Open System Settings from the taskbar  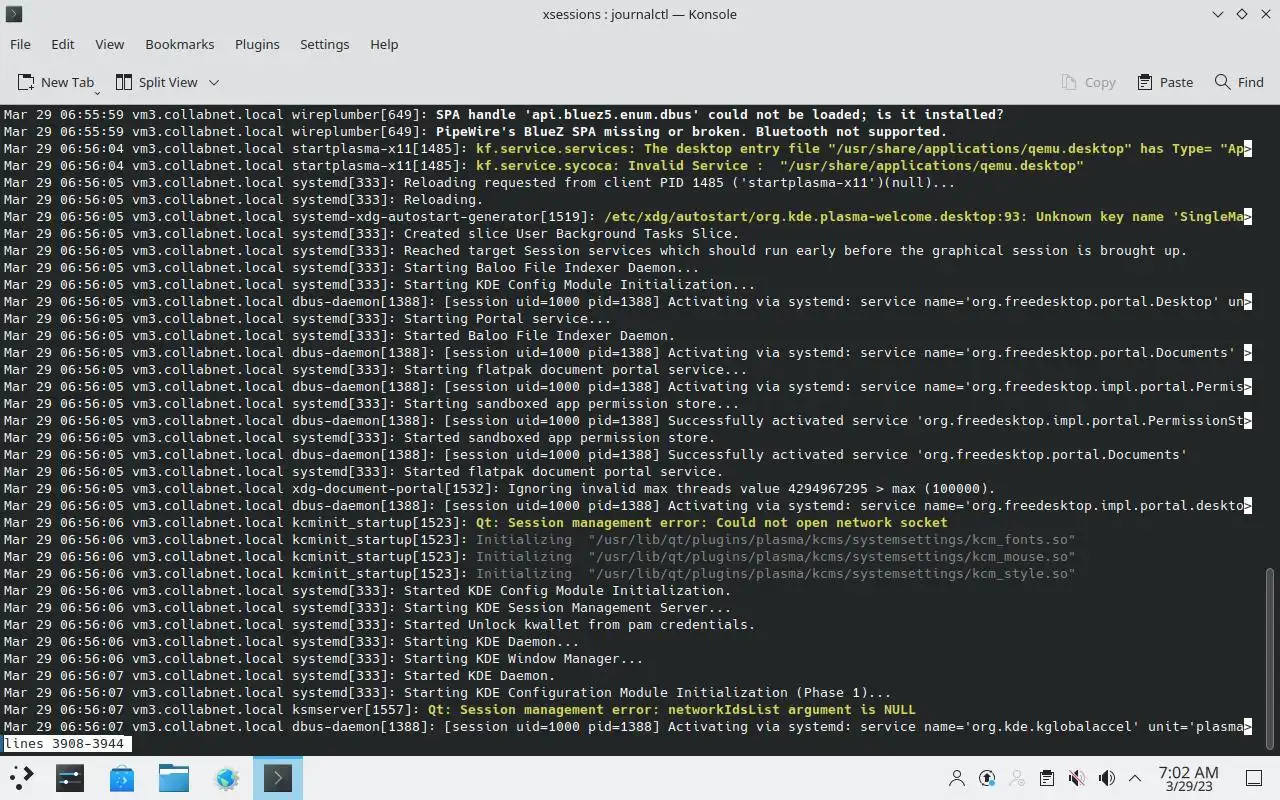70,778
